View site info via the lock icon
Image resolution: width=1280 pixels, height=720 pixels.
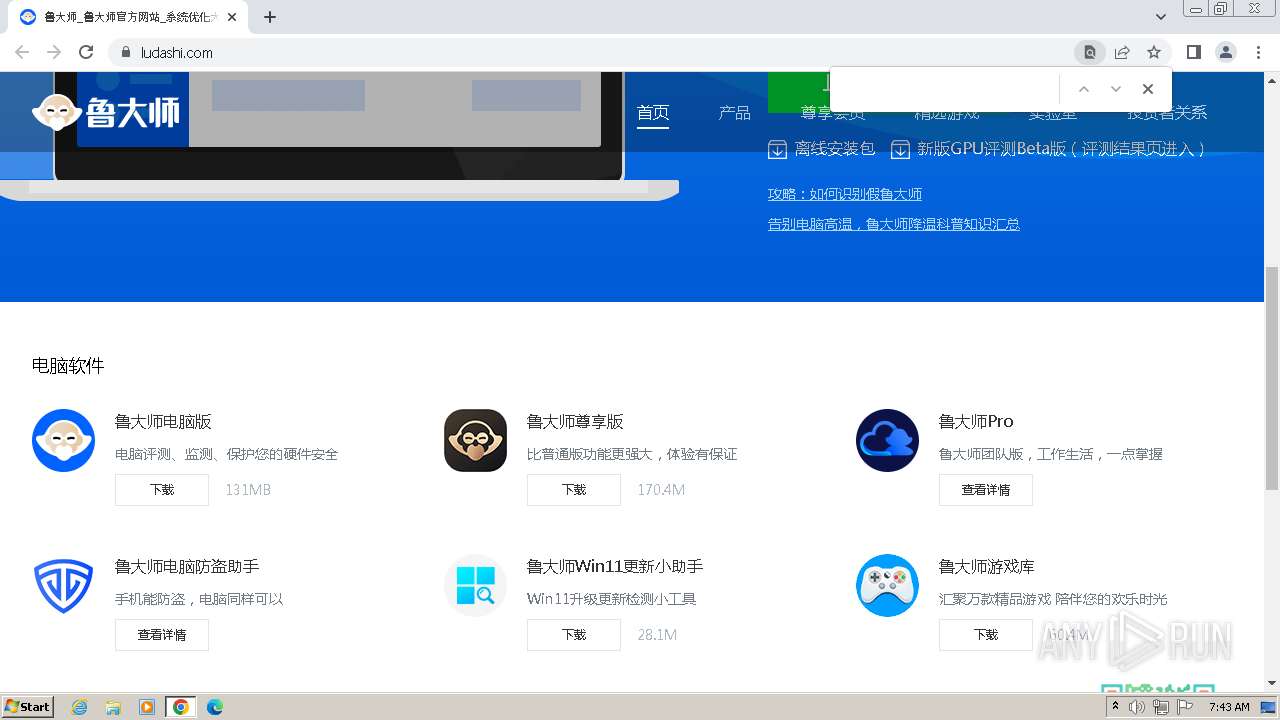pyautogui.click(x=126, y=52)
